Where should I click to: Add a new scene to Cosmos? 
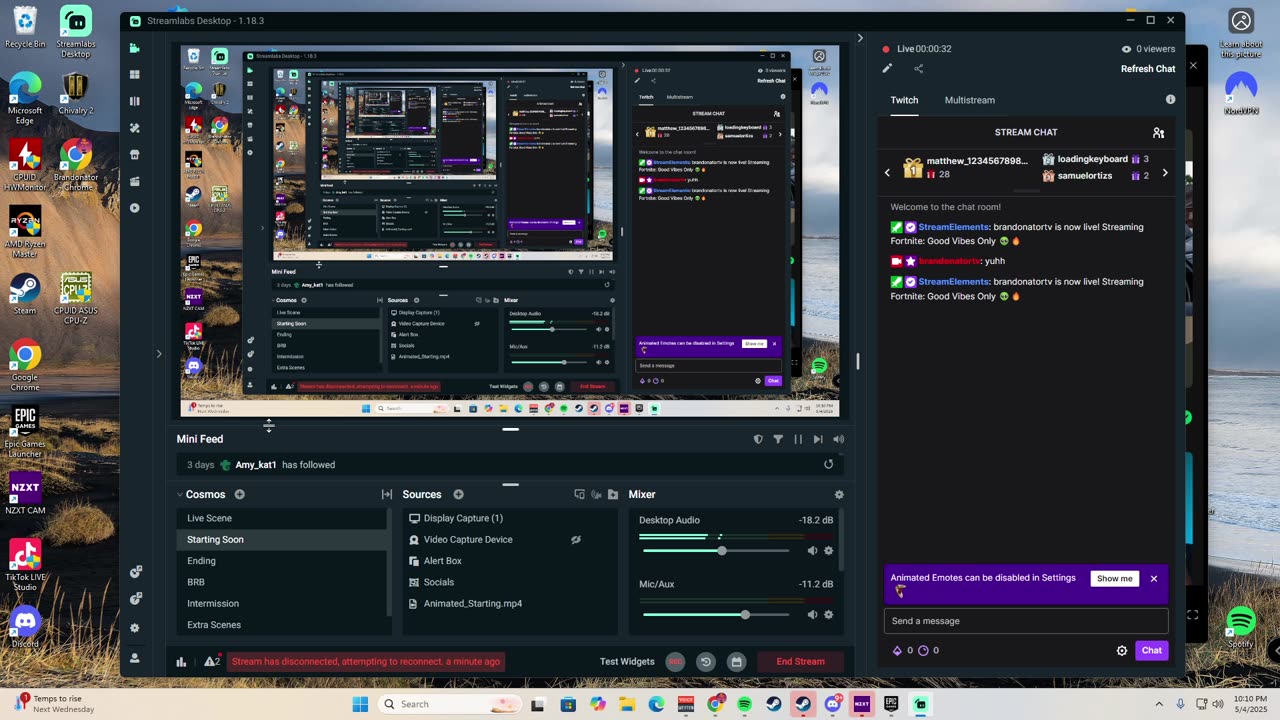click(240, 494)
